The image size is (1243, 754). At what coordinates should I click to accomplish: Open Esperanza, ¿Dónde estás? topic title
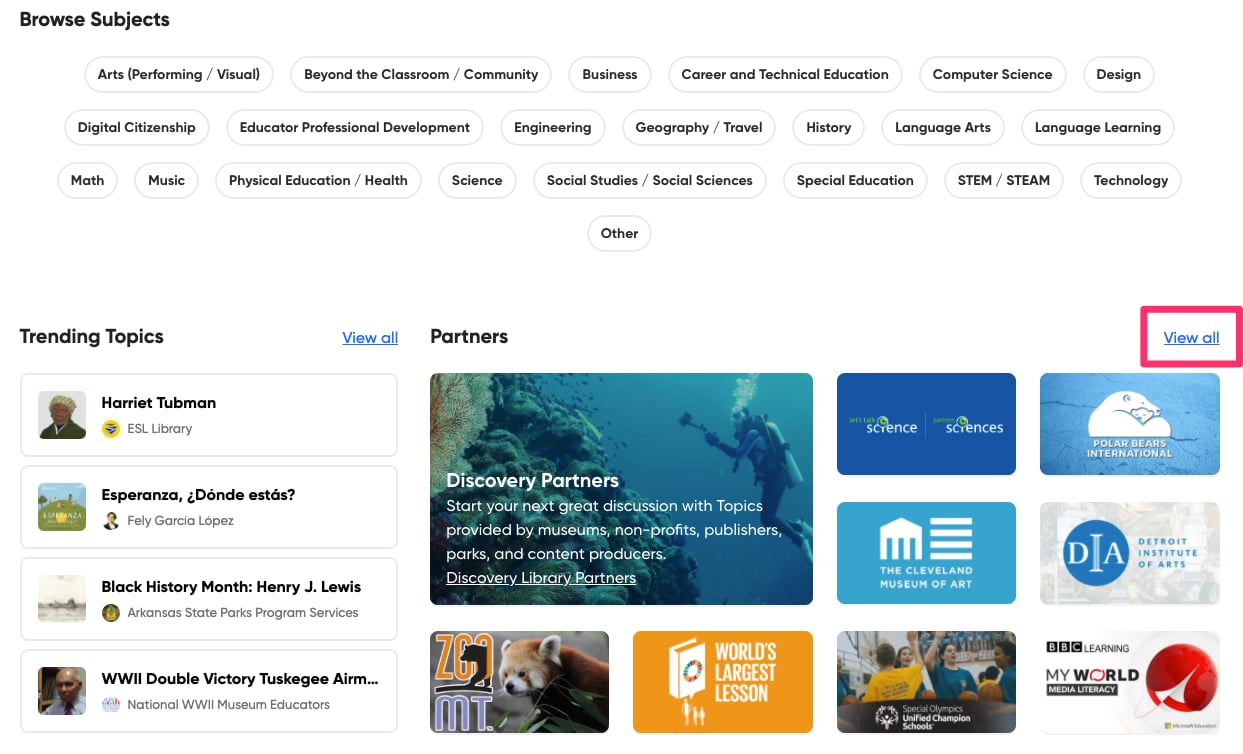pos(198,495)
